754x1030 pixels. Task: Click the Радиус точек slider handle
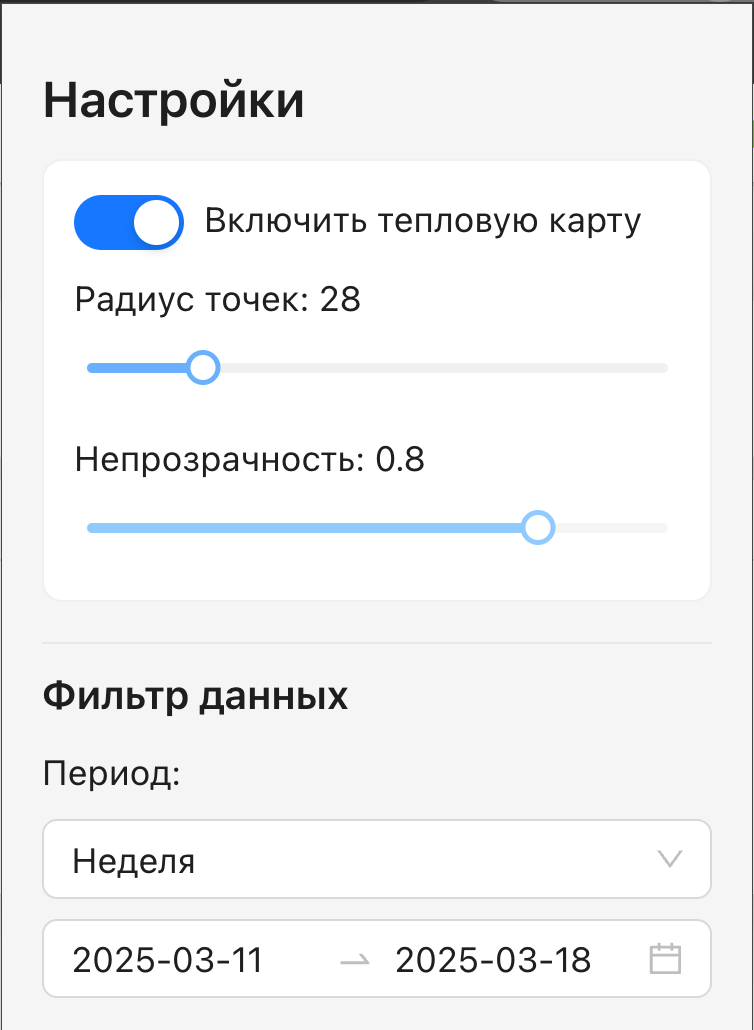tap(203, 368)
